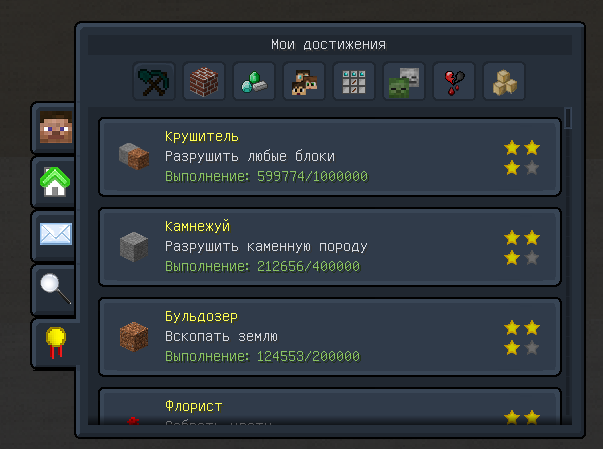Select the zombie and skeleton mobs category

[404, 81]
